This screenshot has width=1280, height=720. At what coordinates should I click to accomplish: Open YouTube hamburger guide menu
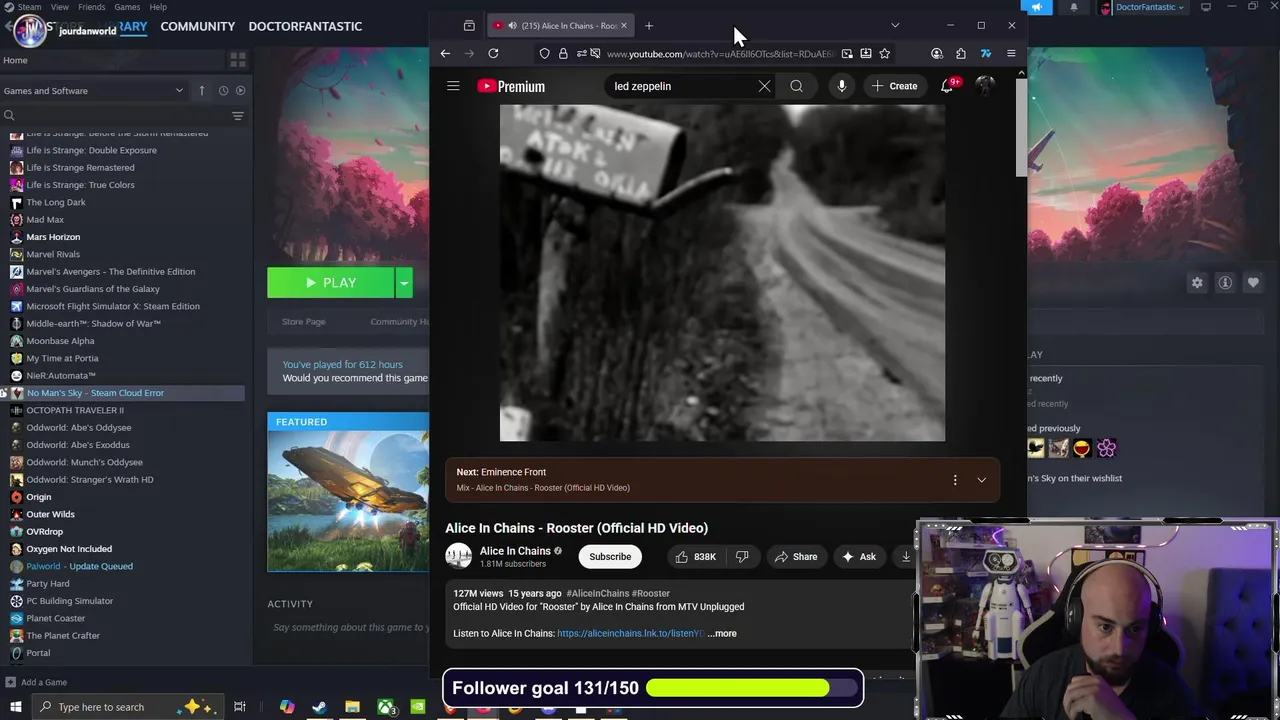click(453, 86)
